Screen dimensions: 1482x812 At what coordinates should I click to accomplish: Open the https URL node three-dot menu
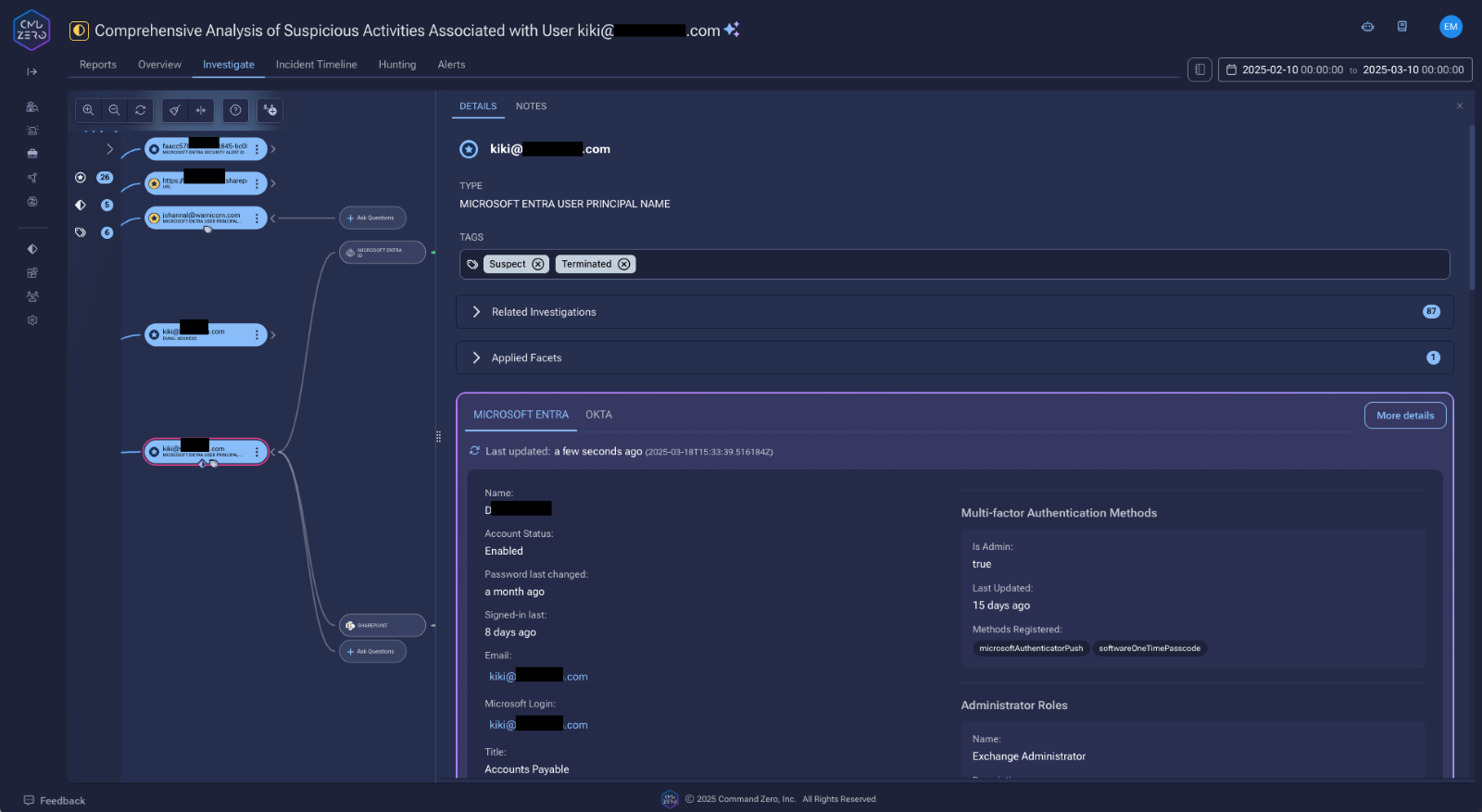tap(257, 183)
